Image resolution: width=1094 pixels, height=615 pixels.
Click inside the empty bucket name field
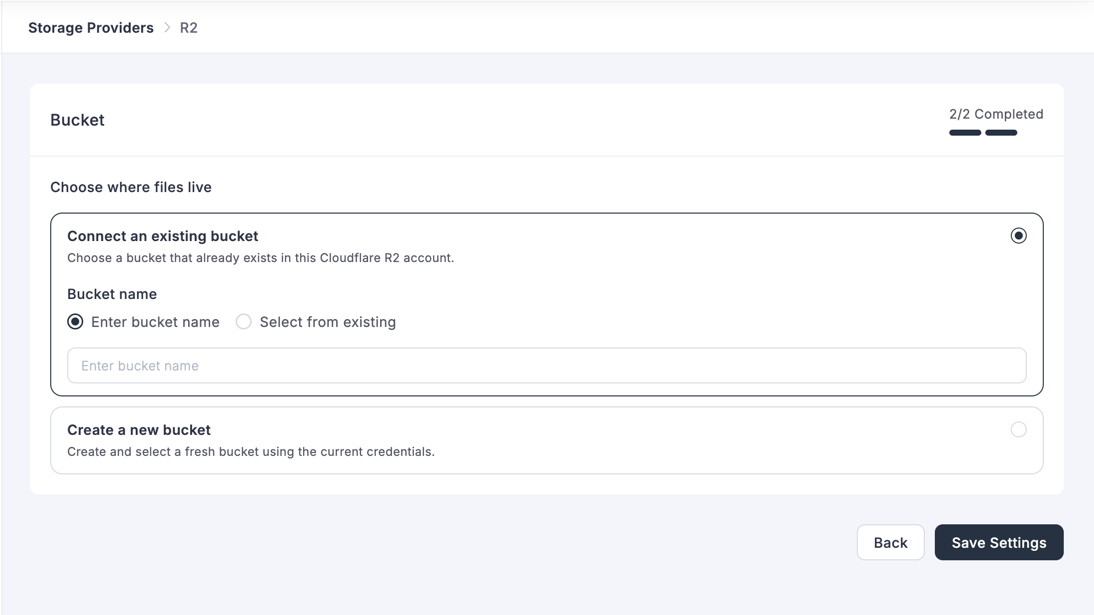click(x=546, y=365)
